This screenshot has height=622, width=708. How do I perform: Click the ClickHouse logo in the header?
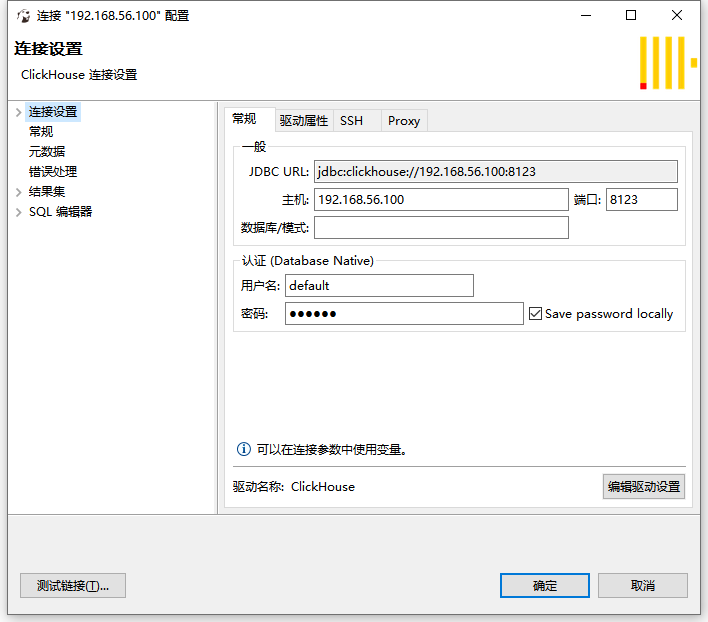[668, 63]
